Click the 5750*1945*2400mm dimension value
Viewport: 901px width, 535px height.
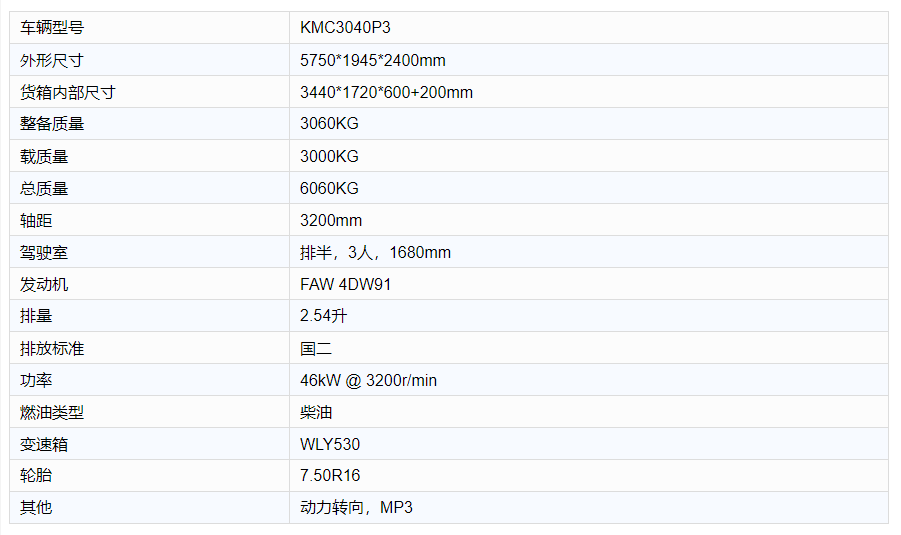[372, 60]
